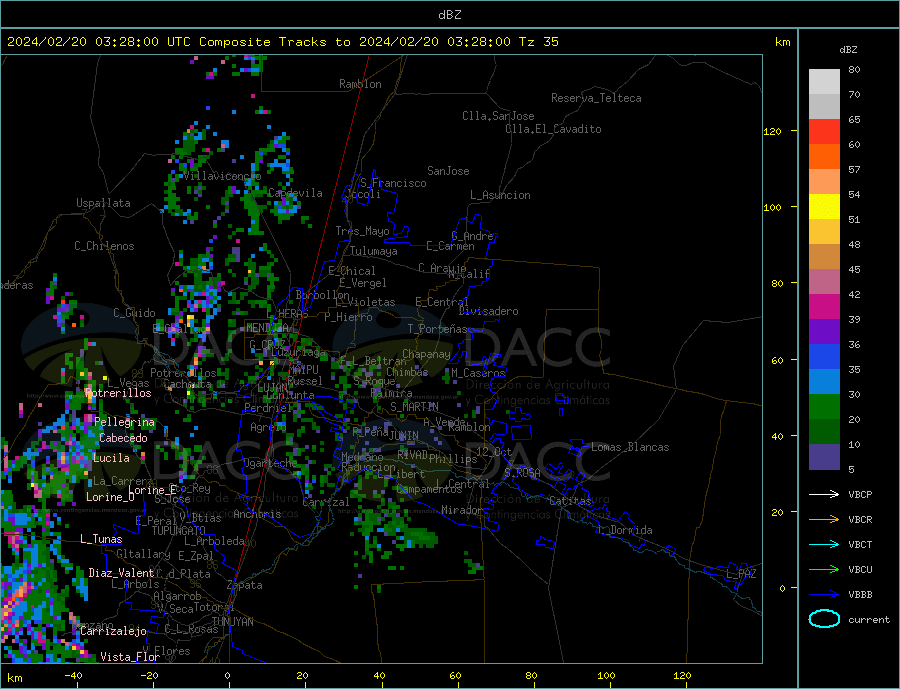This screenshot has height=689, width=900.
Task: Click the 'Ugarteche' map label
Action: point(270,463)
